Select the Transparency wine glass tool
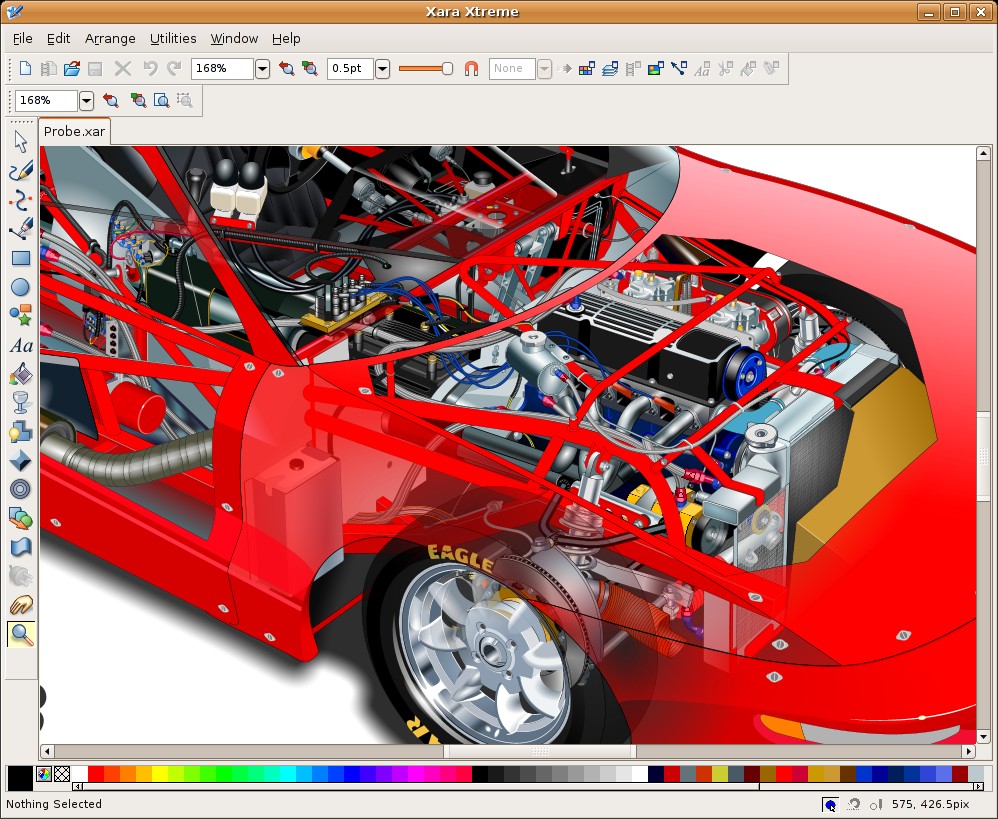The height and width of the screenshot is (819, 998). click(20, 402)
